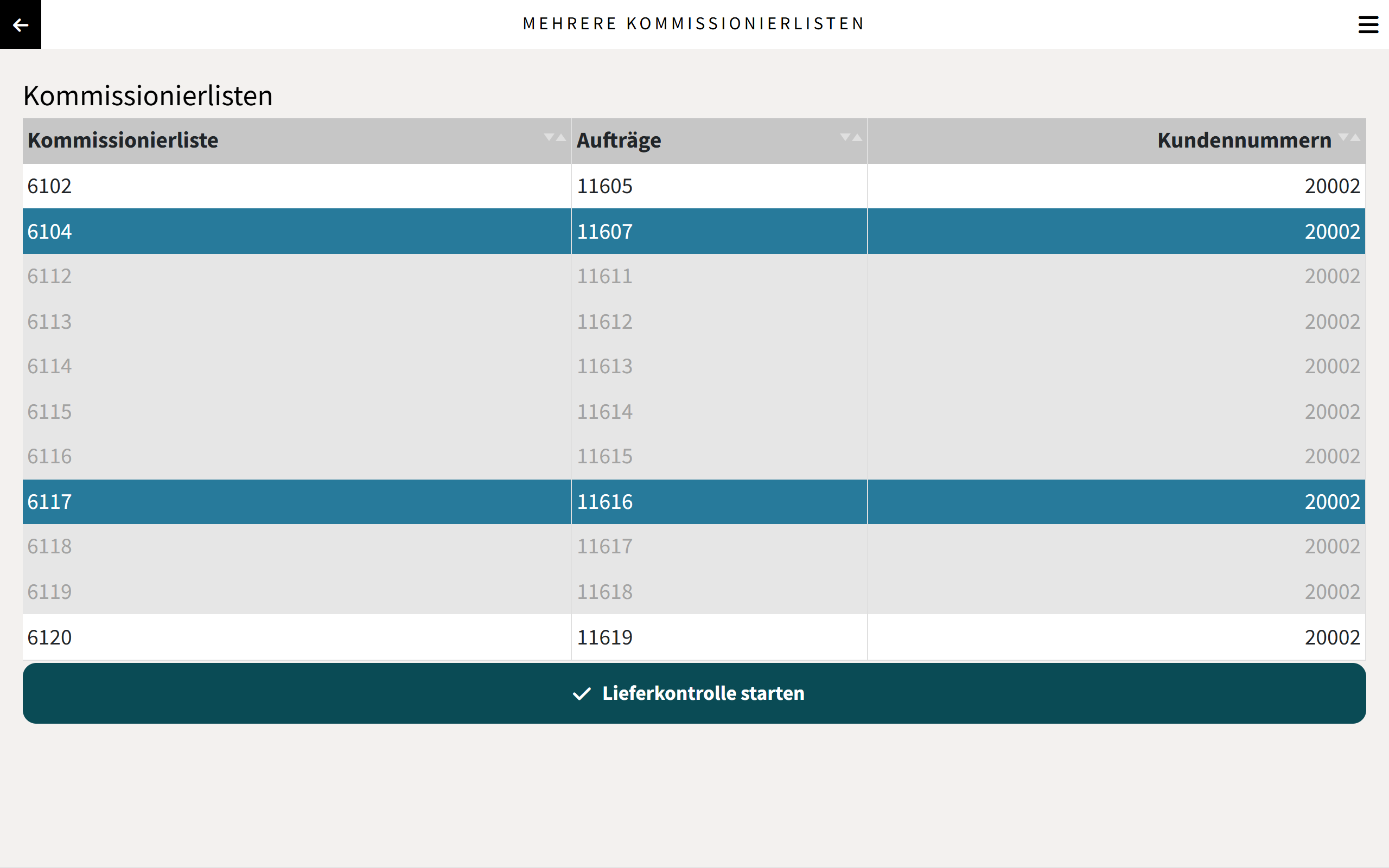Select picking list 6119
Image resolution: width=1389 pixels, height=868 pixels.
coord(694,592)
